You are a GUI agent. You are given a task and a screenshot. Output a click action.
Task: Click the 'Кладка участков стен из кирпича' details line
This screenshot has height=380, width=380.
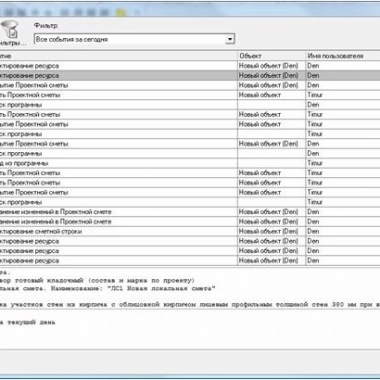pyautogui.click(x=190, y=305)
